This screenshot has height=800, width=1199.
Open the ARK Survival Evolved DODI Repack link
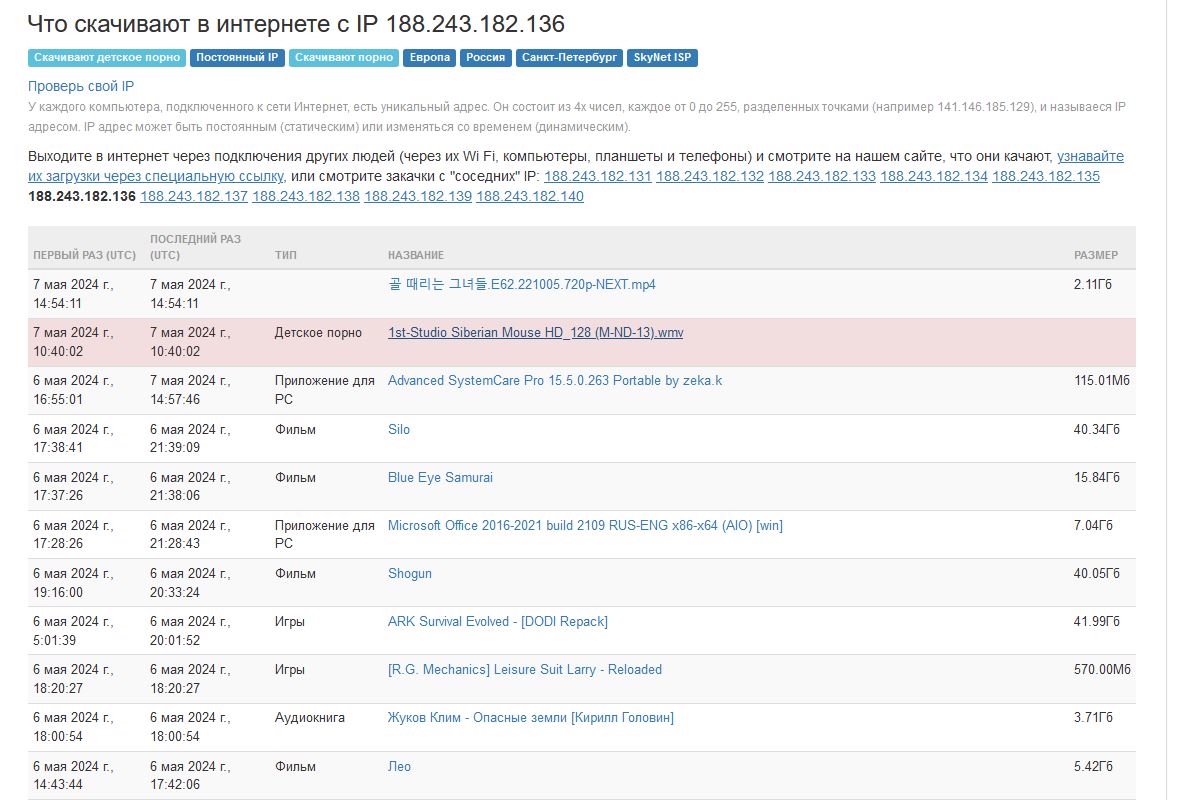497,621
